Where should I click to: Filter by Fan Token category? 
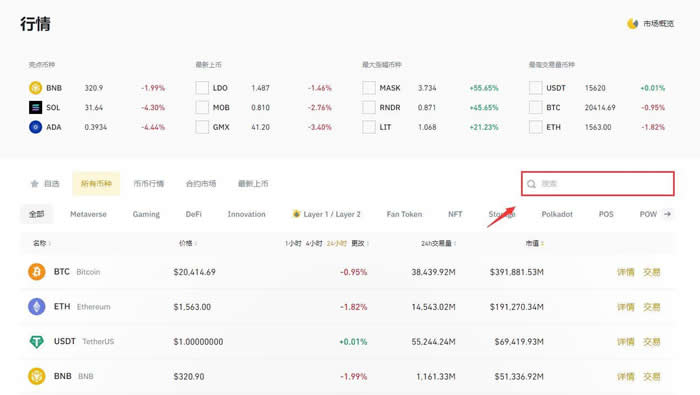[404, 214]
